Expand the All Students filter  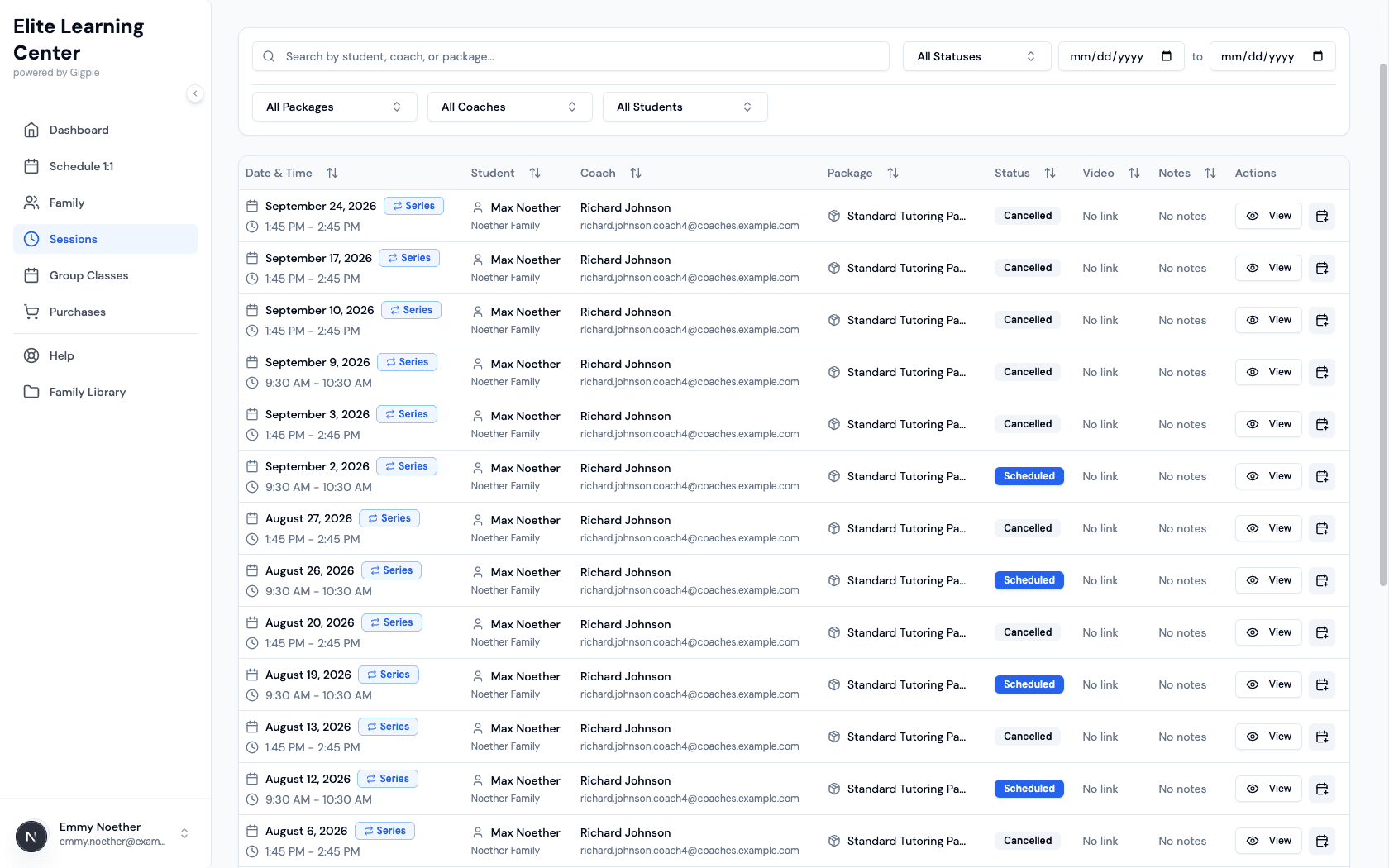point(685,107)
